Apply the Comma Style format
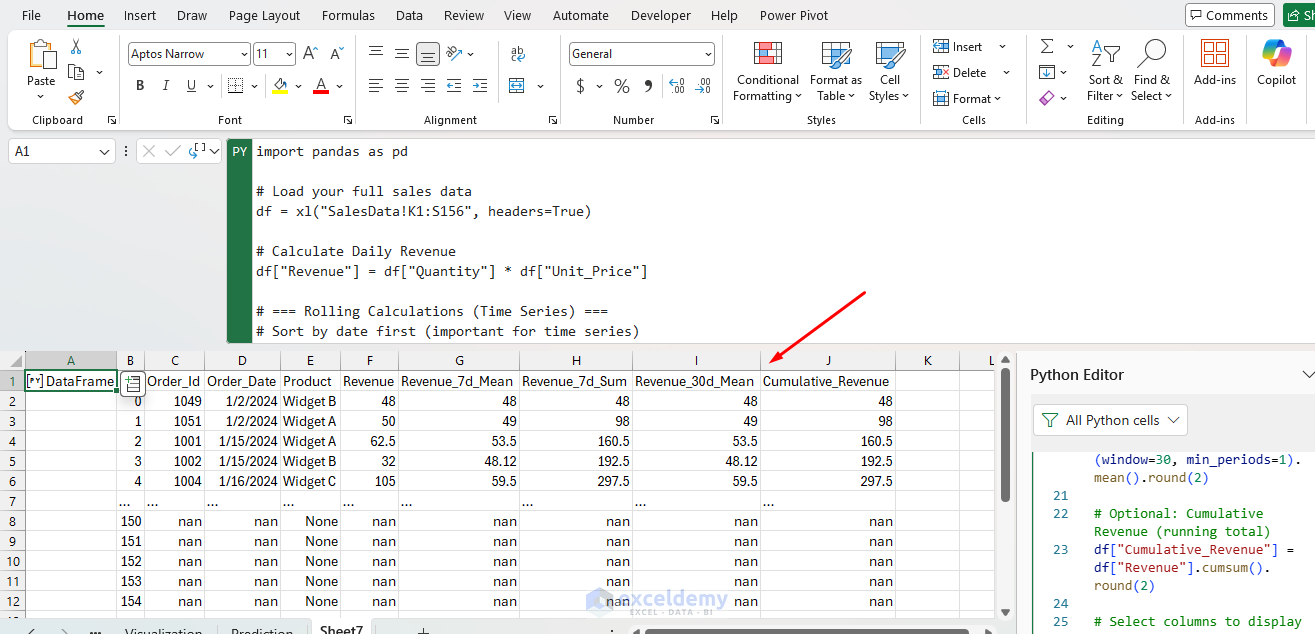Image resolution: width=1315 pixels, height=634 pixels. (648, 87)
